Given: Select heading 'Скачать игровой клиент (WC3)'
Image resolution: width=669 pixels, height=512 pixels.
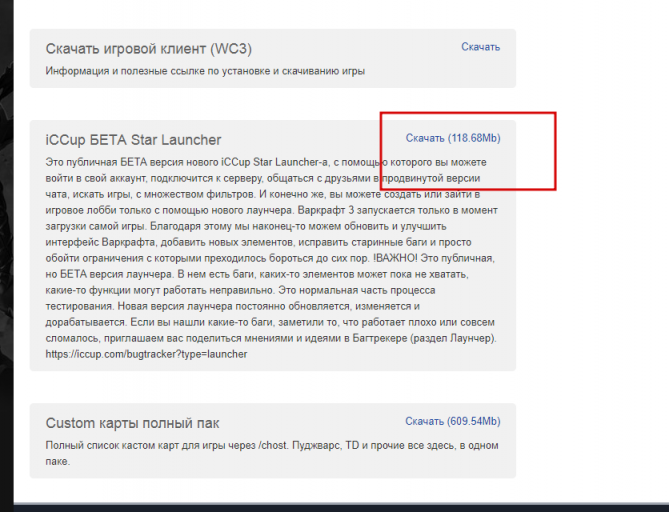Looking at the screenshot, I should (x=148, y=49).
